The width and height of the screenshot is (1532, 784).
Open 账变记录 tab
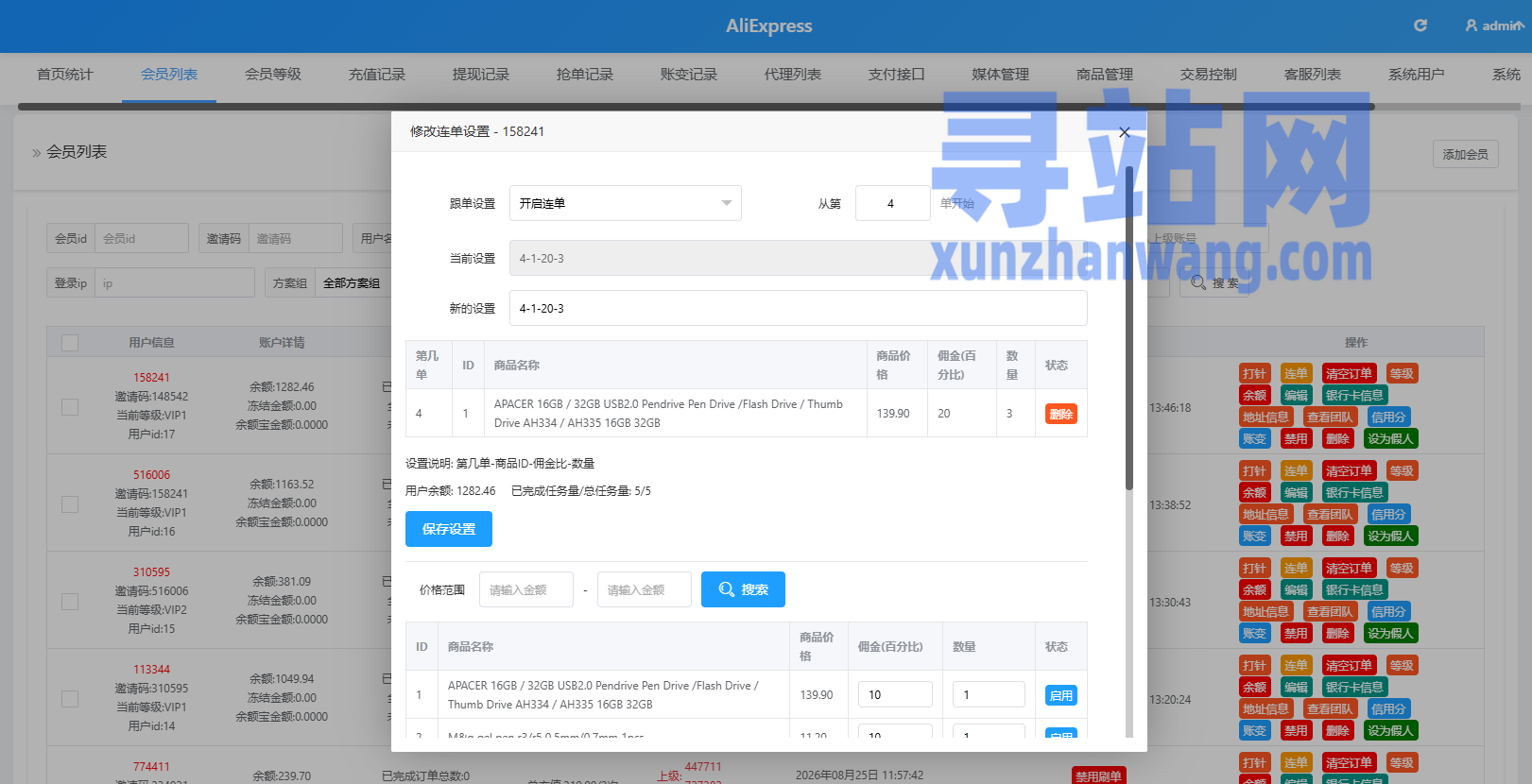(689, 74)
